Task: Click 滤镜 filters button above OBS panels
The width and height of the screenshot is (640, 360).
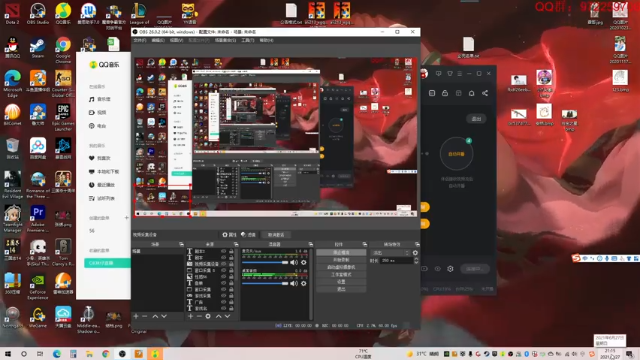Action: 248,235
